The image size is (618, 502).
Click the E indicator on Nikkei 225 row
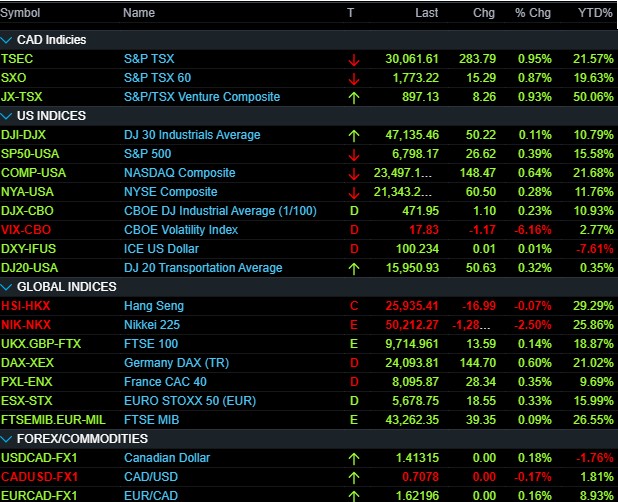(353, 325)
